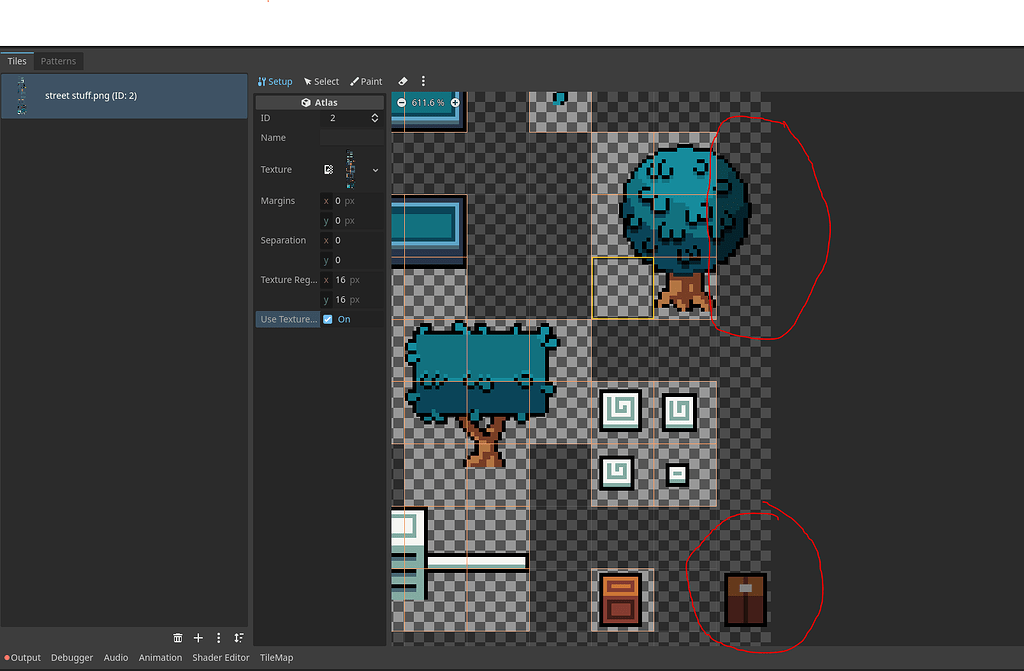Open the TileSet toolbar three-dot menu
Image resolution: width=1024 pixels, height=671 pixels.
coord(422,81)
